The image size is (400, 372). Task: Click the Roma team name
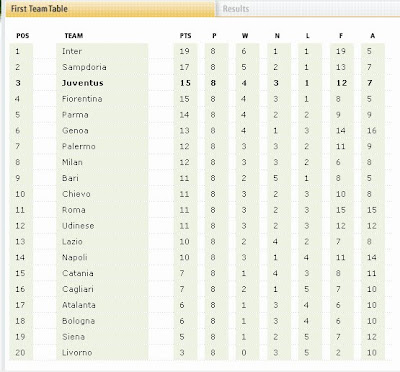click(74, 210)
